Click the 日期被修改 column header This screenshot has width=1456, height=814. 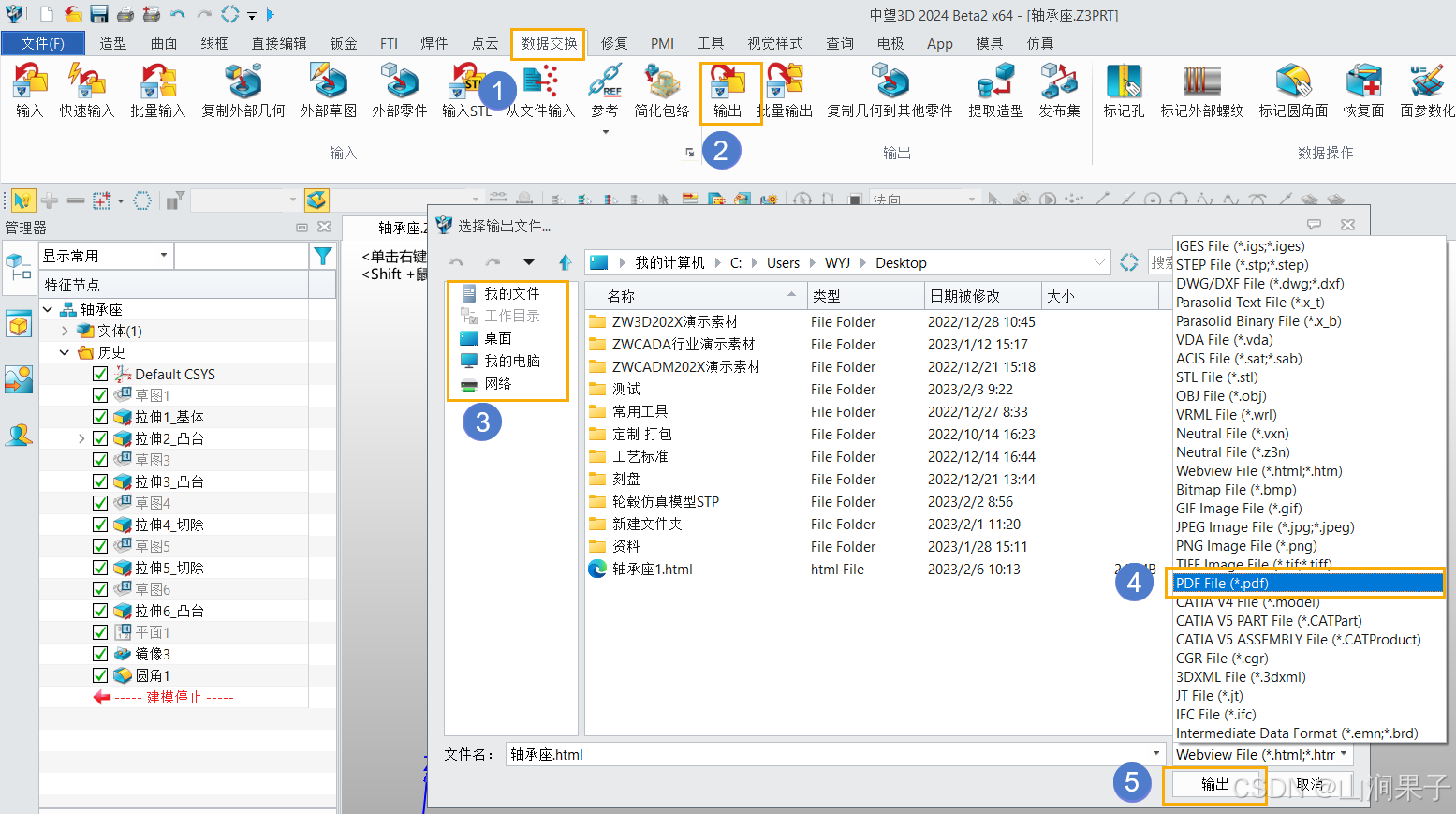tap(982, 296)
